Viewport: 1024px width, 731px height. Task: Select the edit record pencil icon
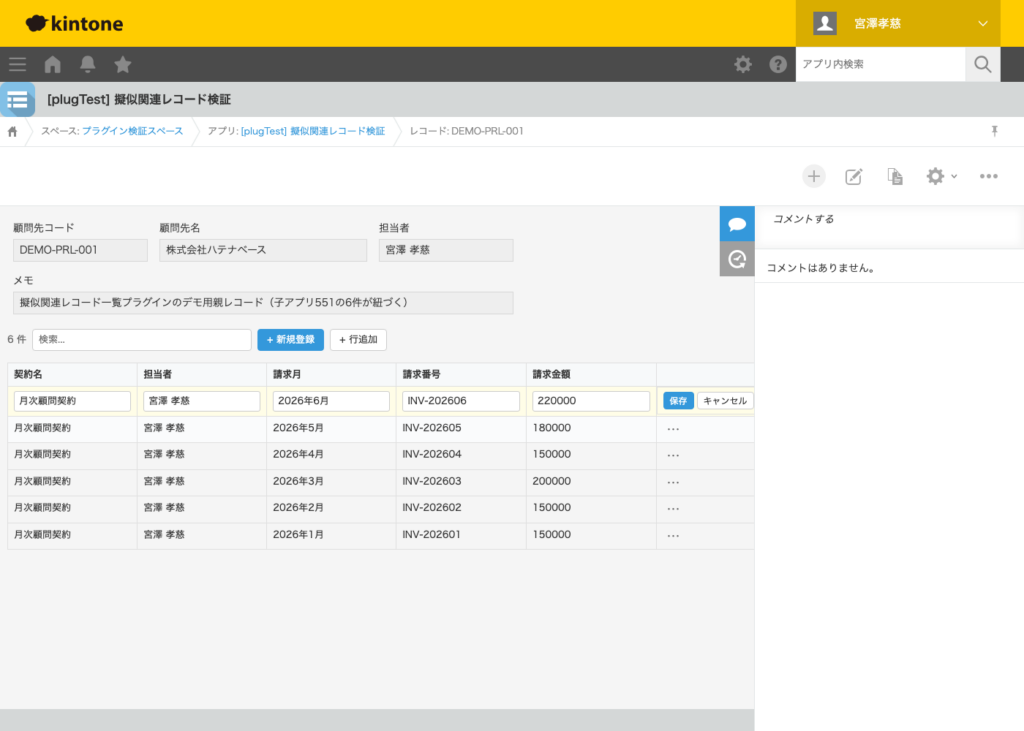pos(854,176)
